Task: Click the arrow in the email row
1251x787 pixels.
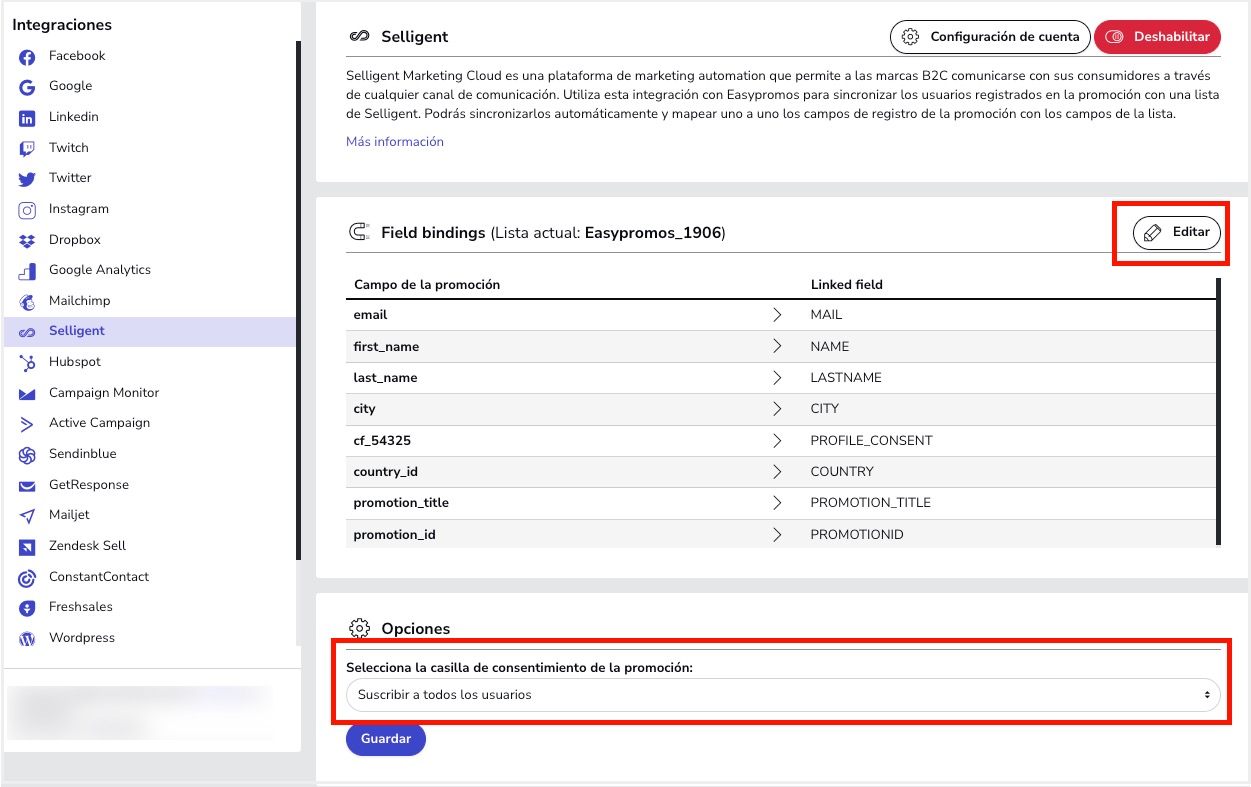Action: point(777,315)
